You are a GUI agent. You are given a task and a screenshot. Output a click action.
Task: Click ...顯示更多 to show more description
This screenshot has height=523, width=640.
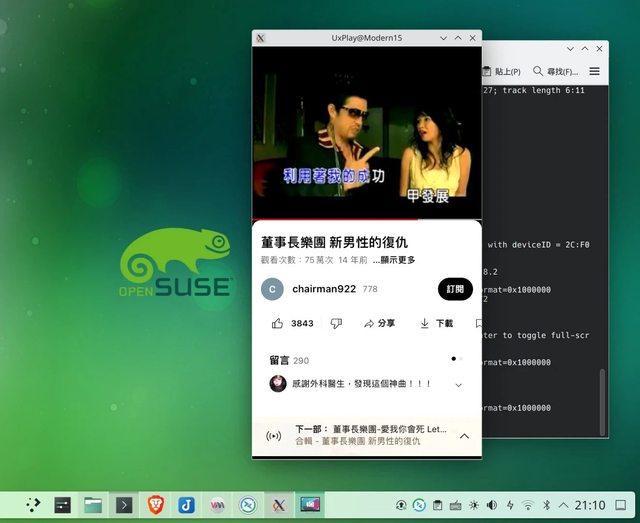[x=394, y=260]
